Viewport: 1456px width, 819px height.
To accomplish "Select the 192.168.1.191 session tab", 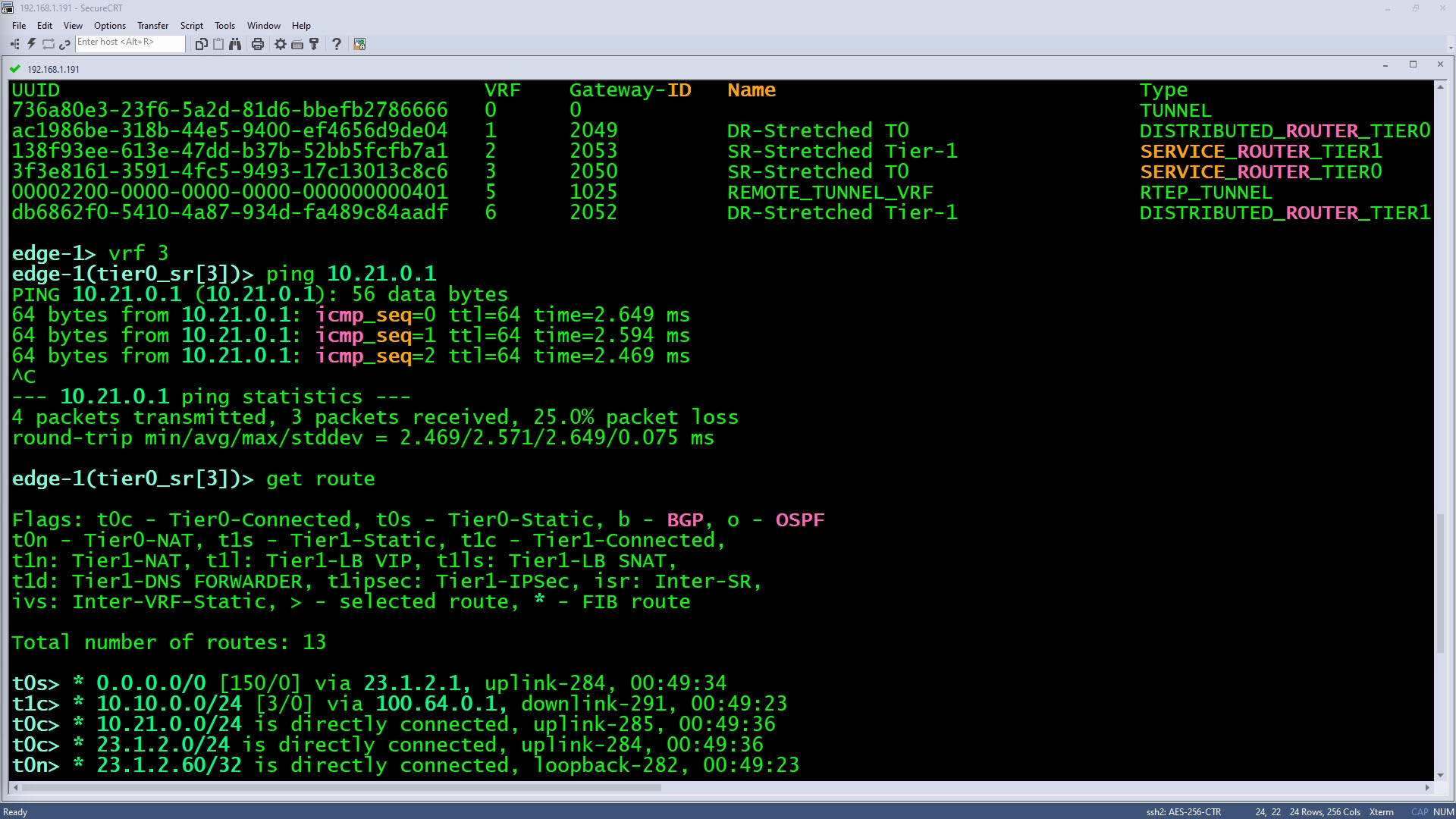I will pos(53,69).
